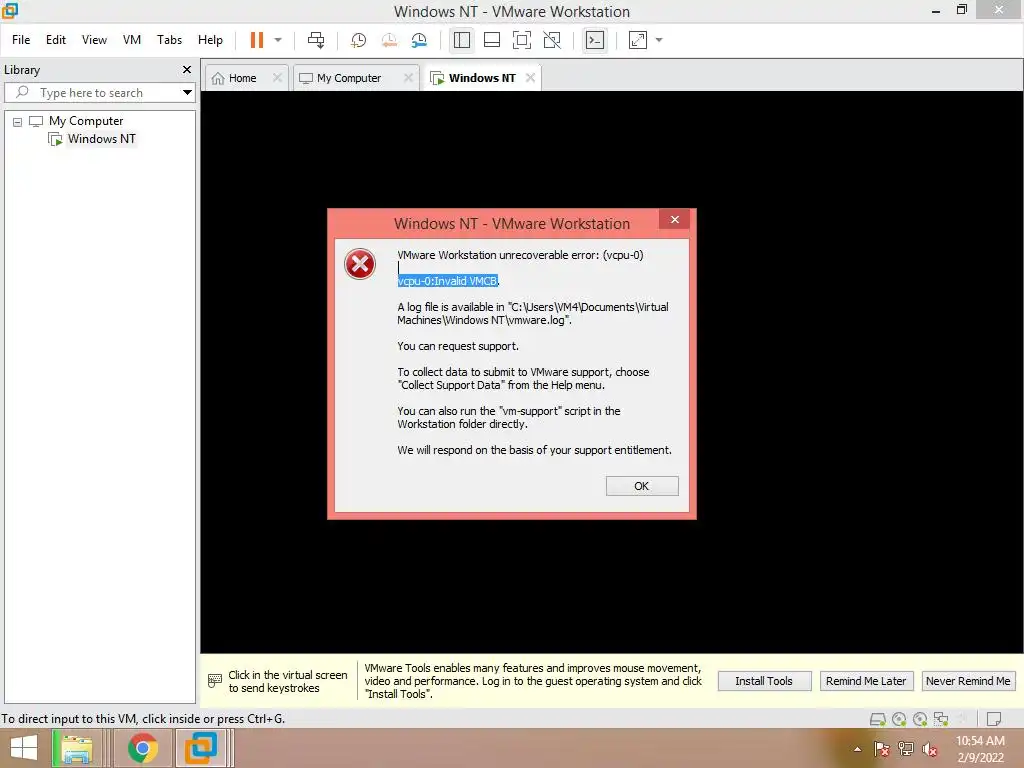Open the Snapshot Manager wrench-clock icon
The width and height of the screenshot is (1024, 768).
tap(419, 40)
